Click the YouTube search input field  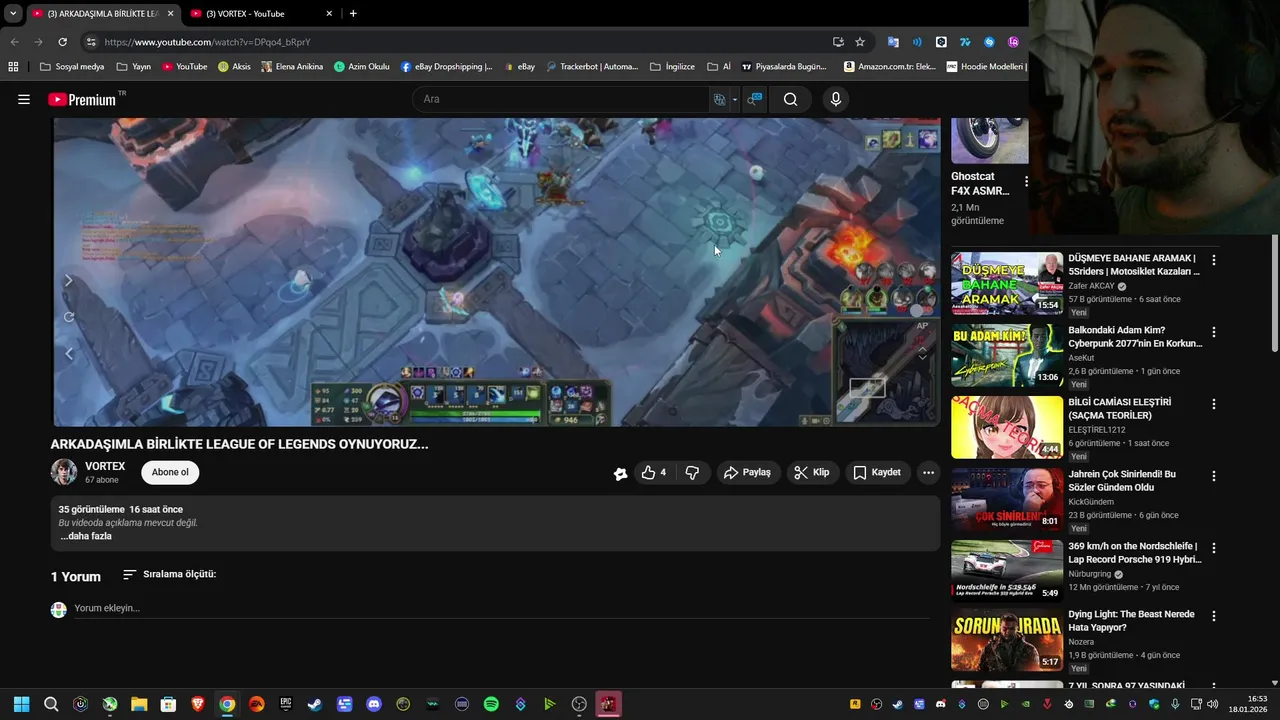pyautogui.click(x=560, y=99)
